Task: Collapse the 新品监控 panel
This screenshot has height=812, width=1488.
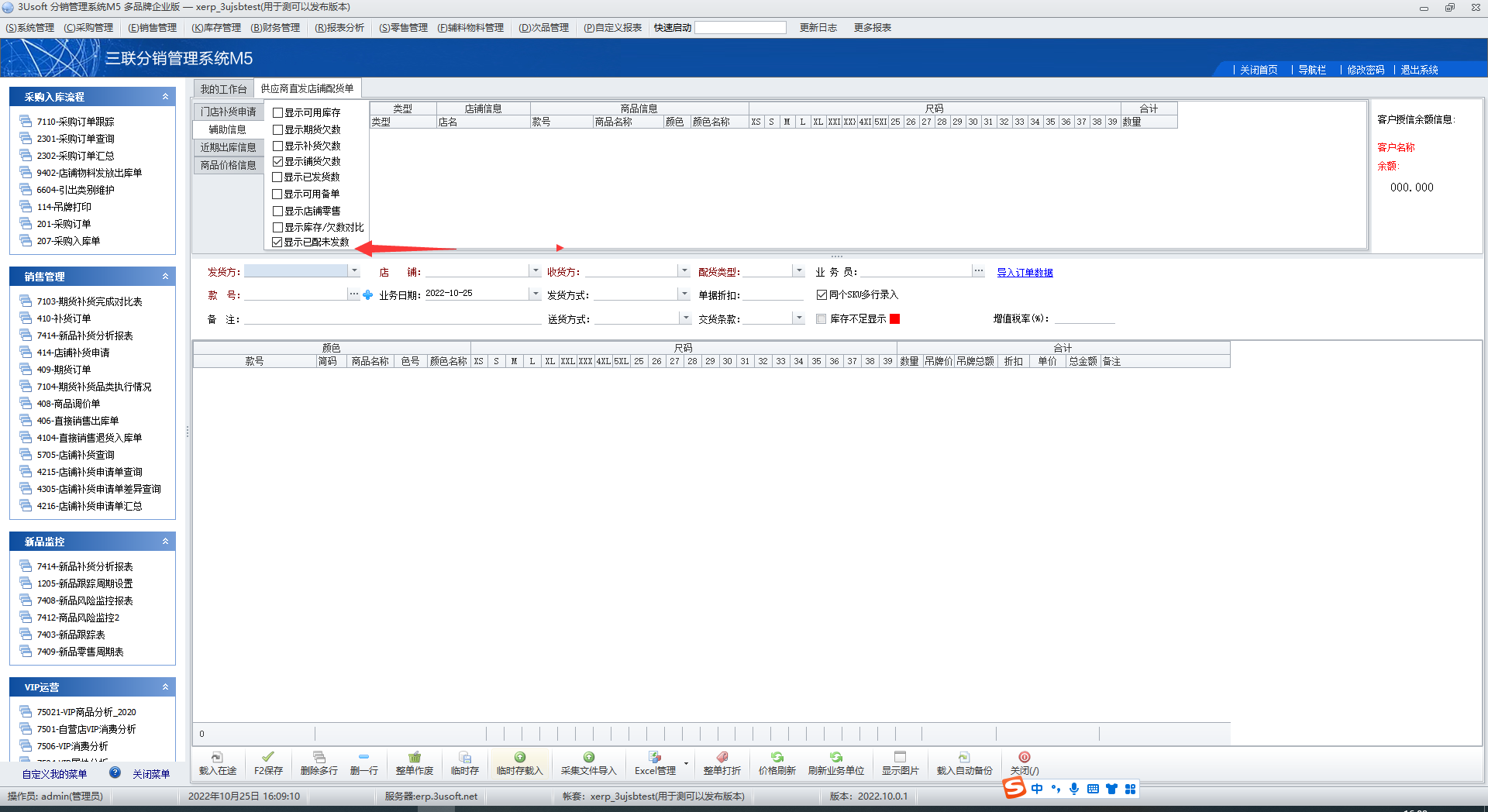Action: click(x=165, y=542)
